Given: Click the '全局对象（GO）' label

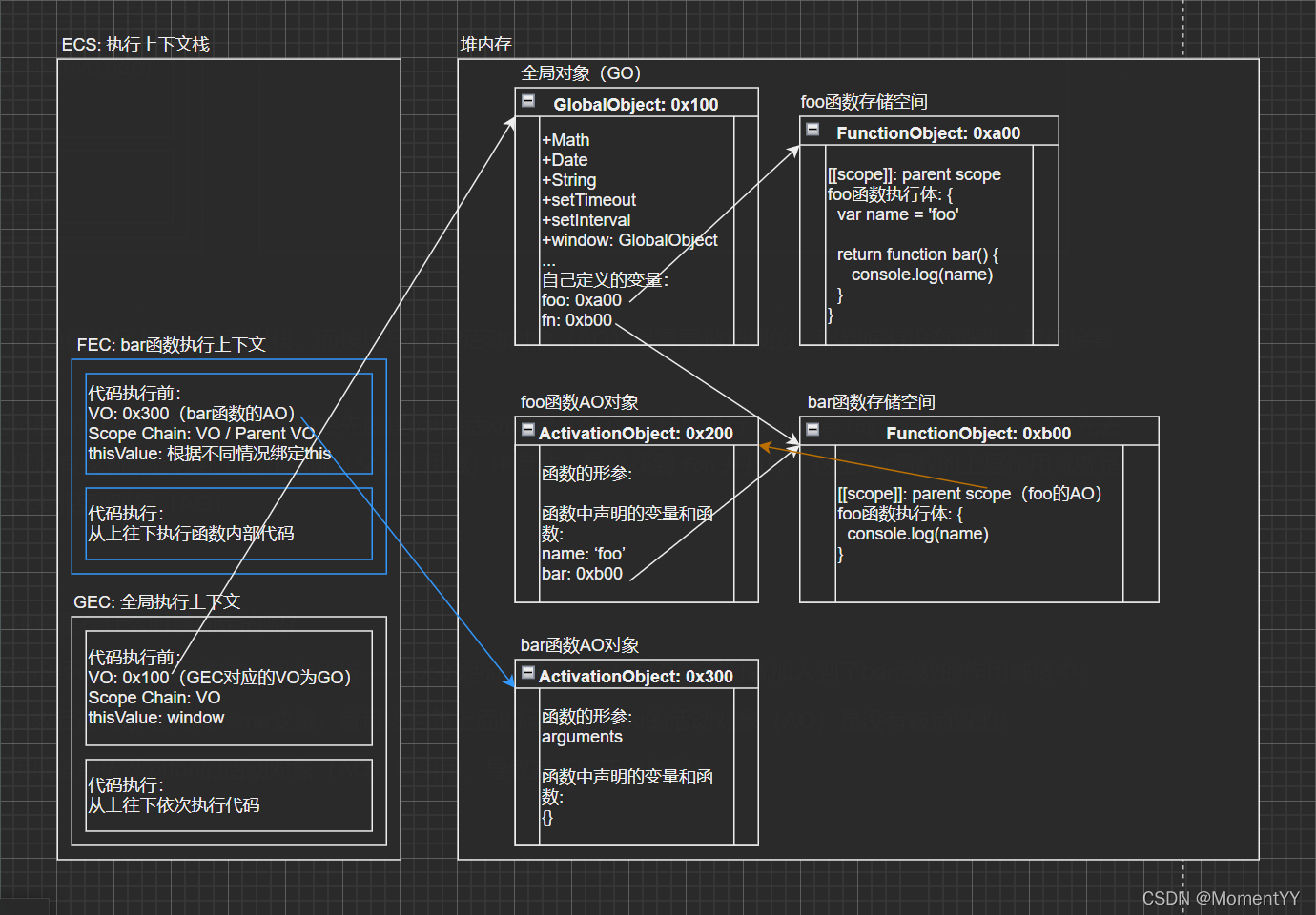Looking at the screenshot, I should 581,73.
